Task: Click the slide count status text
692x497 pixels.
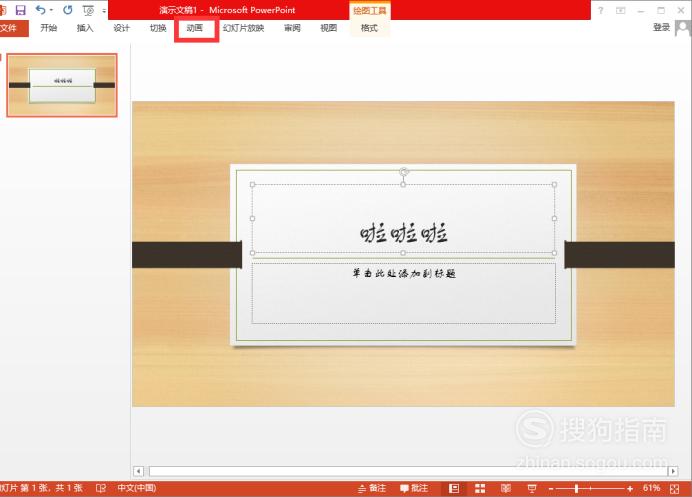Action: (41, 488)
